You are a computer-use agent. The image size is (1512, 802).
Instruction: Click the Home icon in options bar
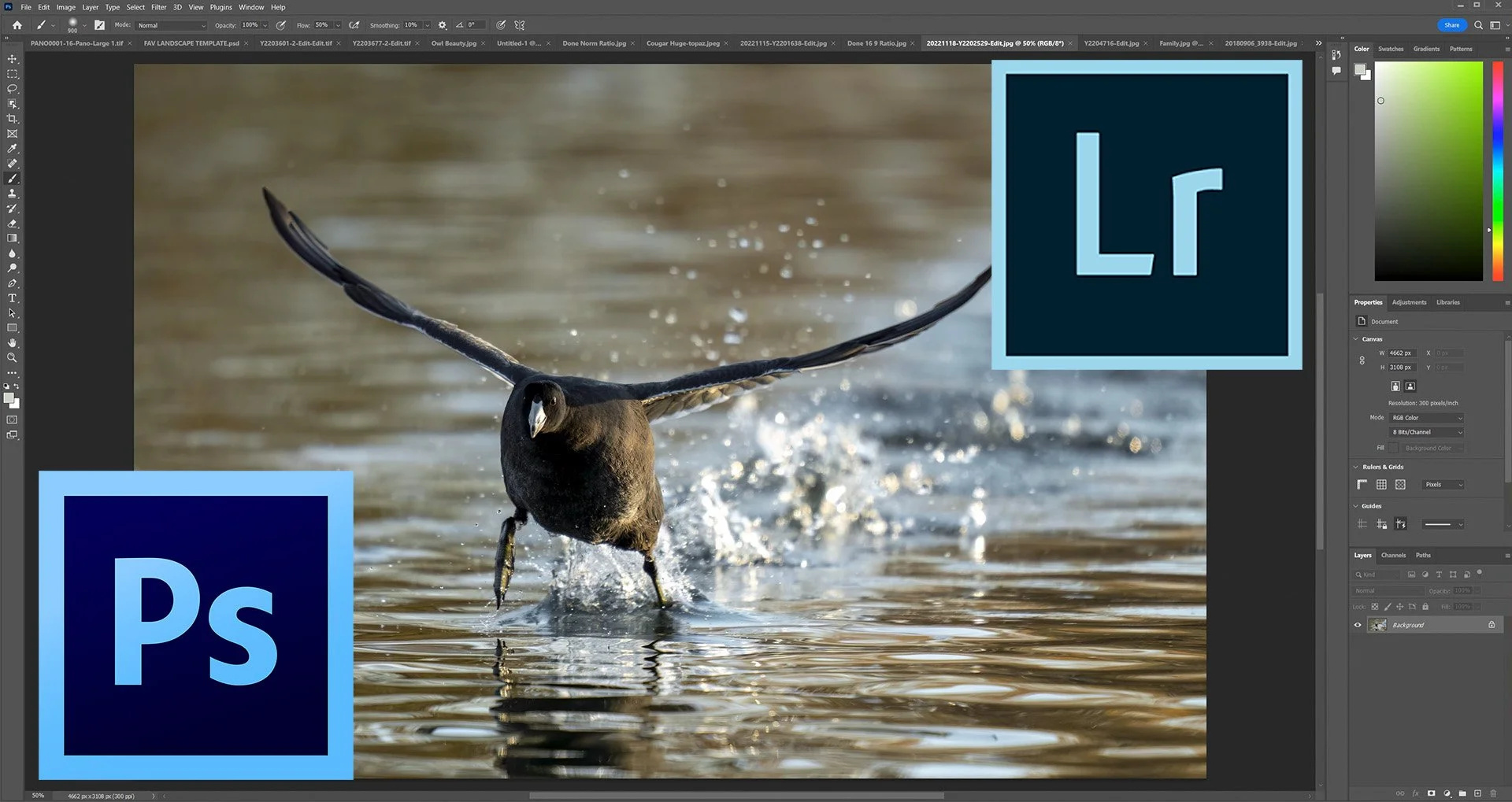pyautogui.click(x=17, y=25)
